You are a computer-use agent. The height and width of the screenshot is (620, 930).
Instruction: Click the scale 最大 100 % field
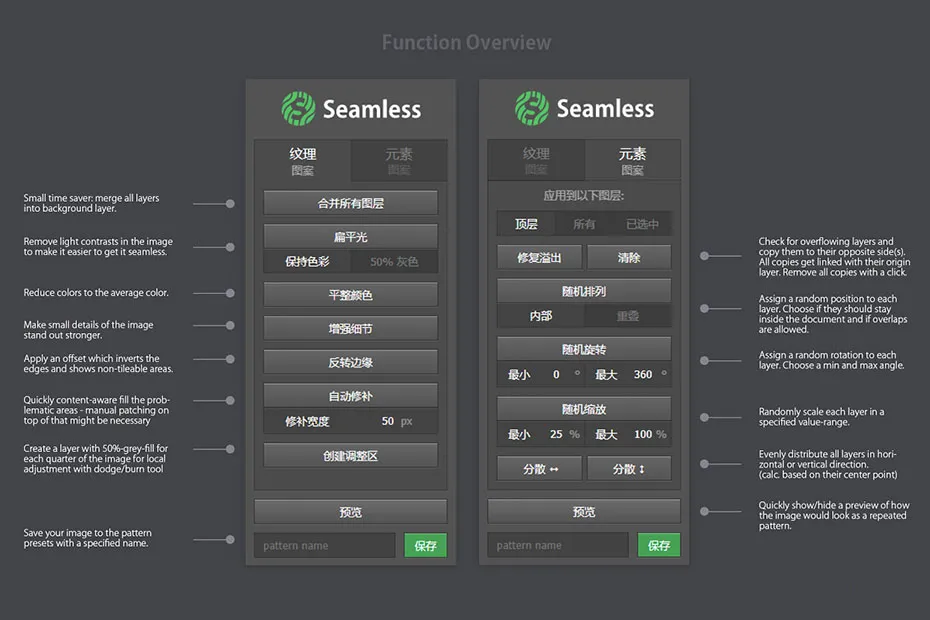[x=628, y=434]
